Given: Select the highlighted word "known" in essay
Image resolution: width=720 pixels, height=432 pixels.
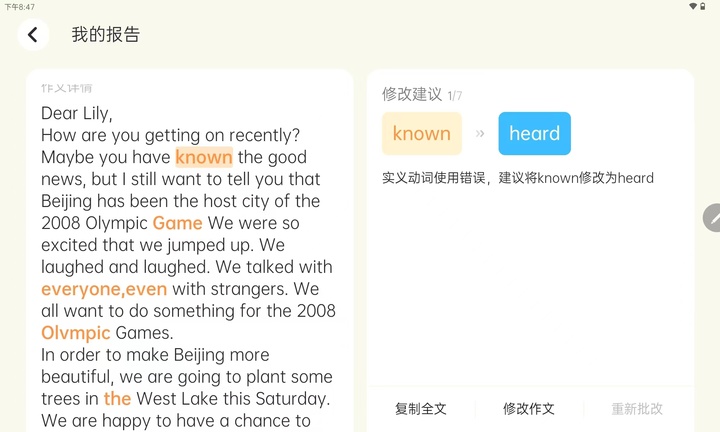Looking at the screenshot, I should pyautogui.click(x=204, y=157).
